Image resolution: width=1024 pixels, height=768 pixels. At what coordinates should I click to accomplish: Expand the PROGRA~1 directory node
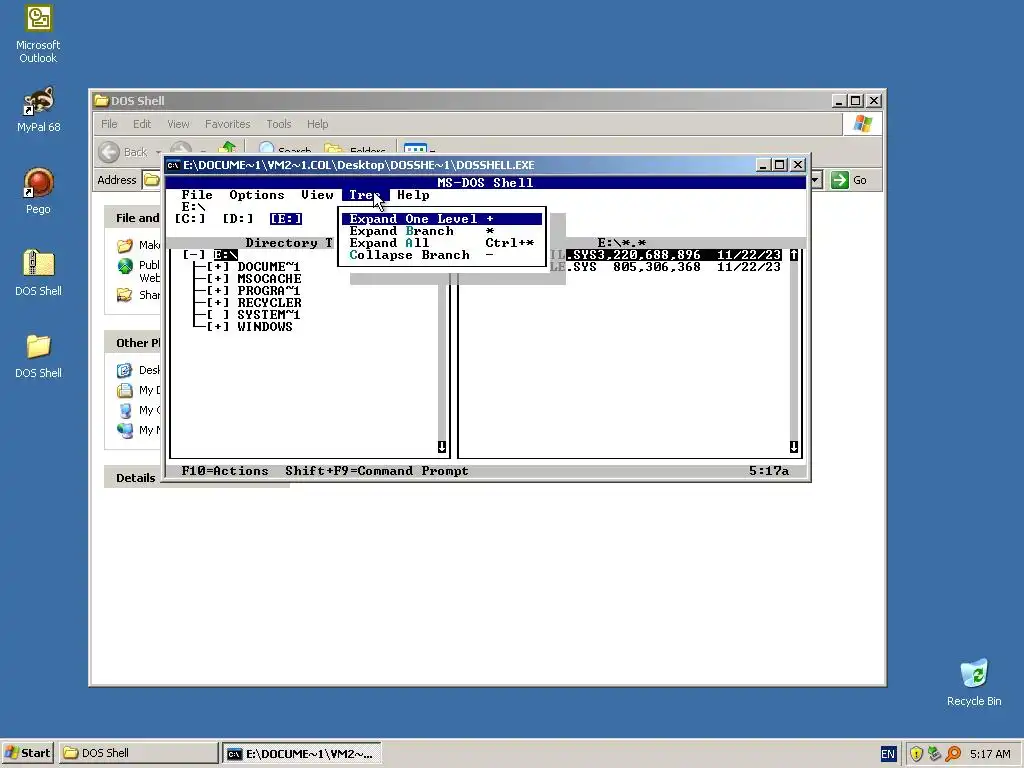pos(218,291)
